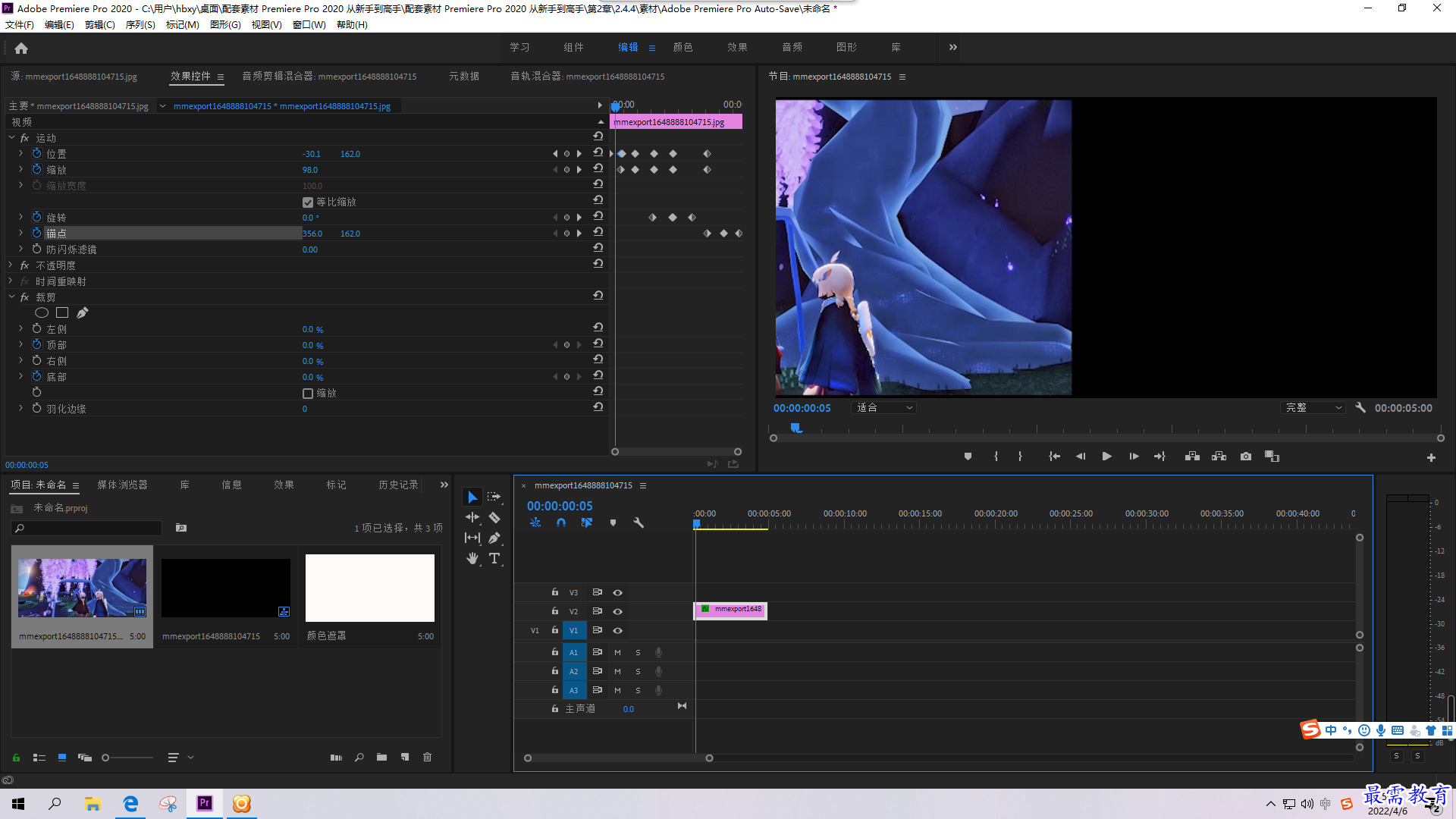Expand hidden project panel tabs
This screenshot has width=1456, height=819.
(444, 485)
